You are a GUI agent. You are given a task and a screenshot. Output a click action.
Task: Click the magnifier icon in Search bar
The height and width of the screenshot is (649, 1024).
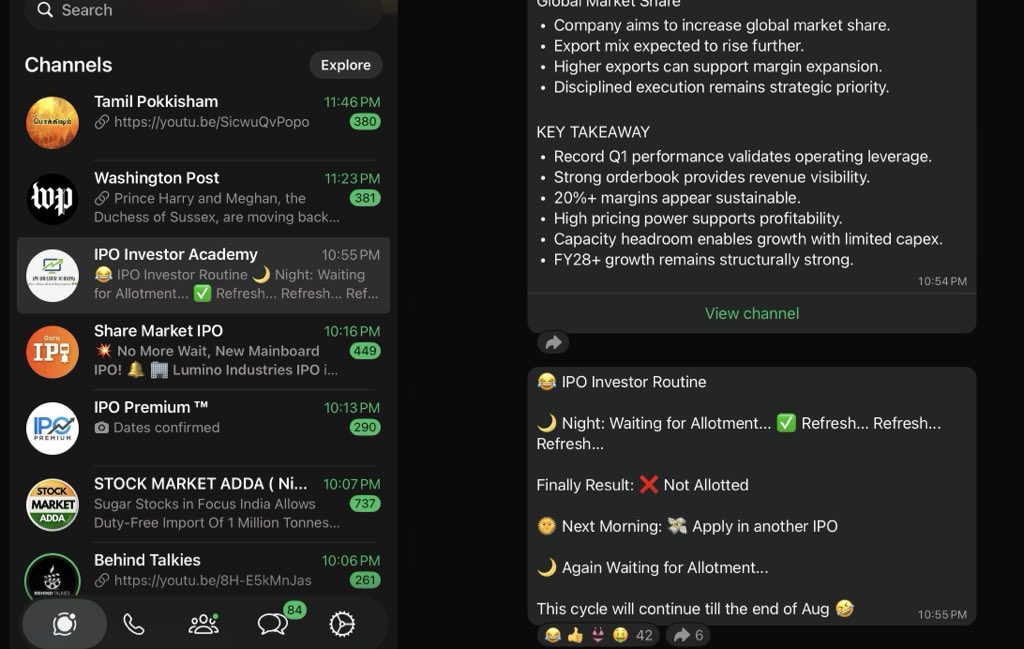tap(44, 10)
